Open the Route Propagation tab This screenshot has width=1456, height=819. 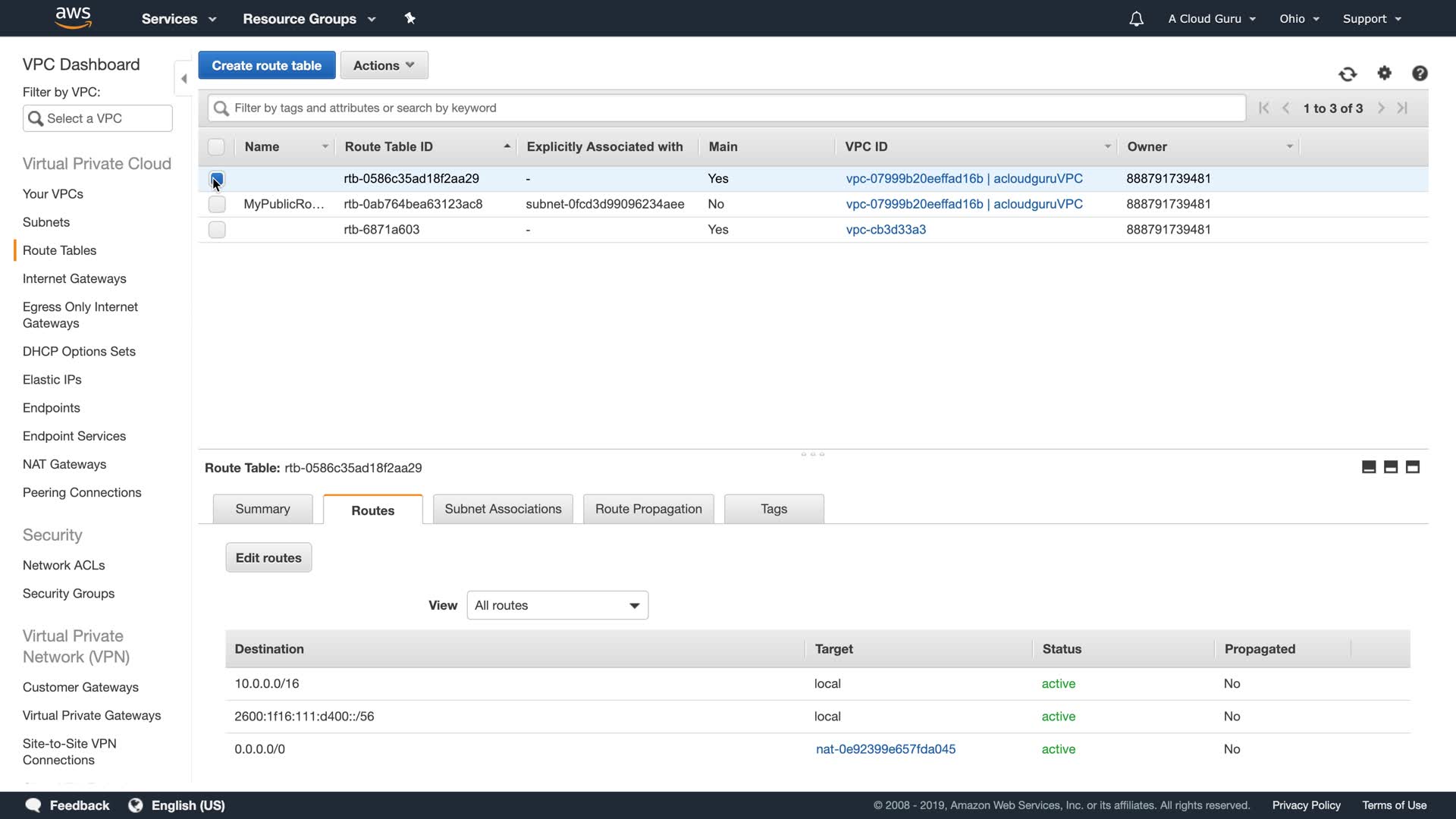(x=648, y=509)
